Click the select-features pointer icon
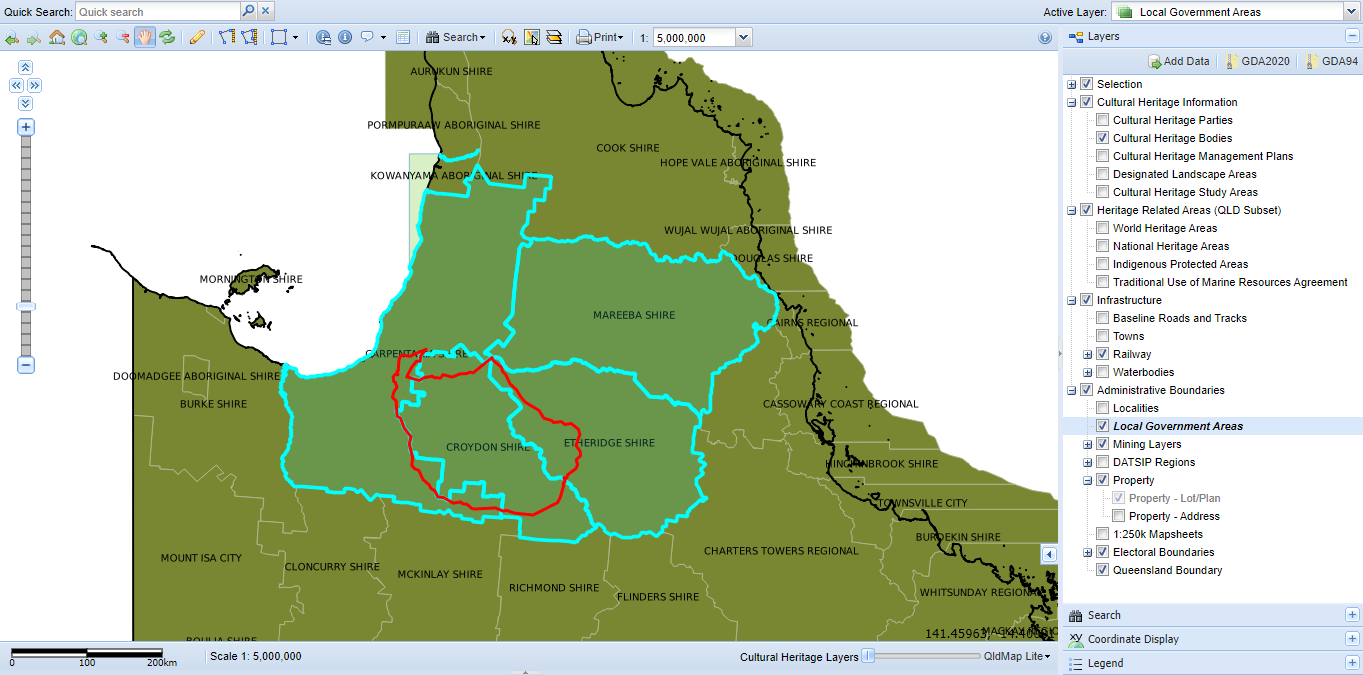Image resolution: width=1363 pixels, height=675 pixels. pyautogui.click(x=531, y=37)
